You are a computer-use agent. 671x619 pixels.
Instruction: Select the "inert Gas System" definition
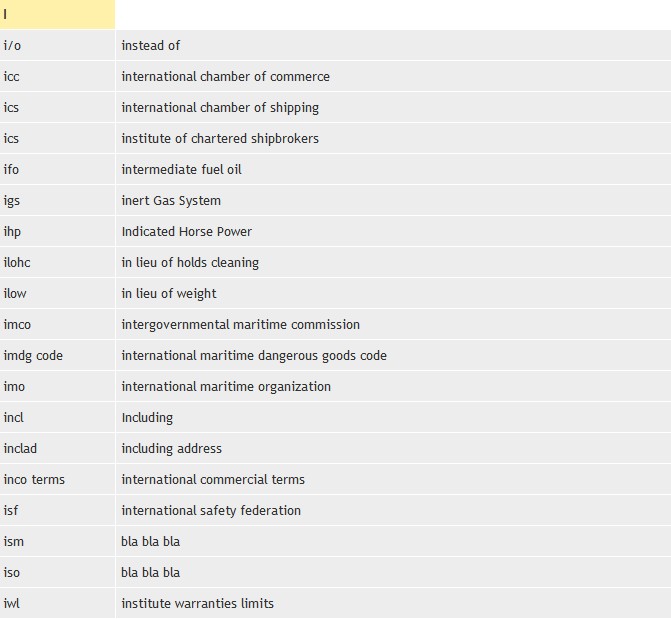click(x=171, y=200)
